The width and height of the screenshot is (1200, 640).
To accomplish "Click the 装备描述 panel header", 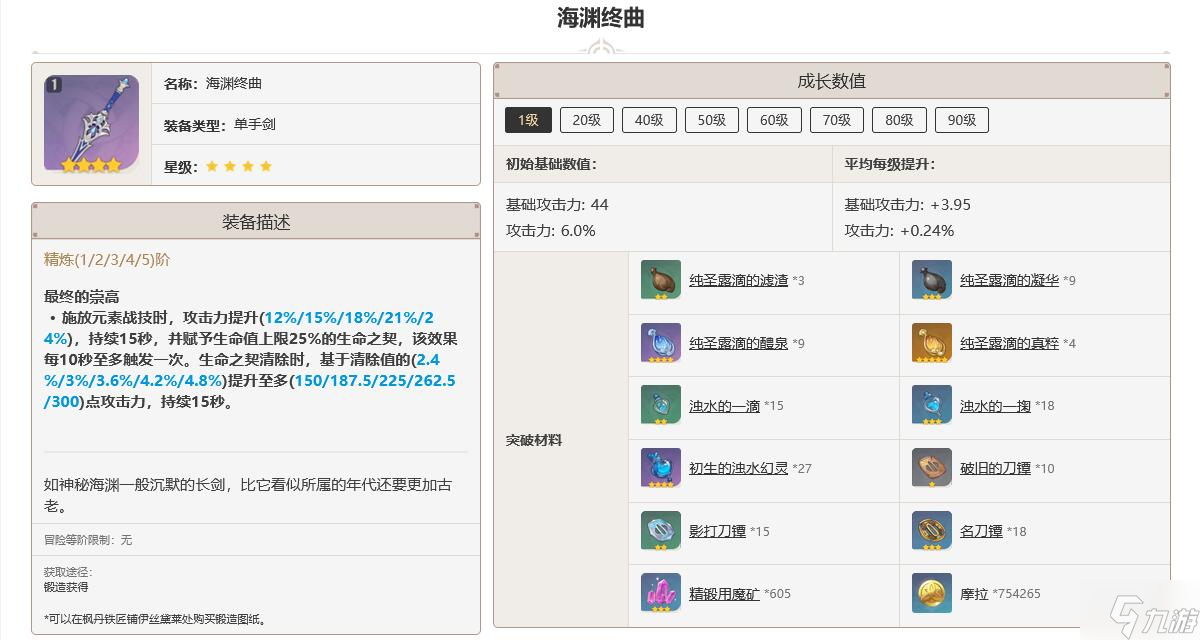I will (256, 221).
